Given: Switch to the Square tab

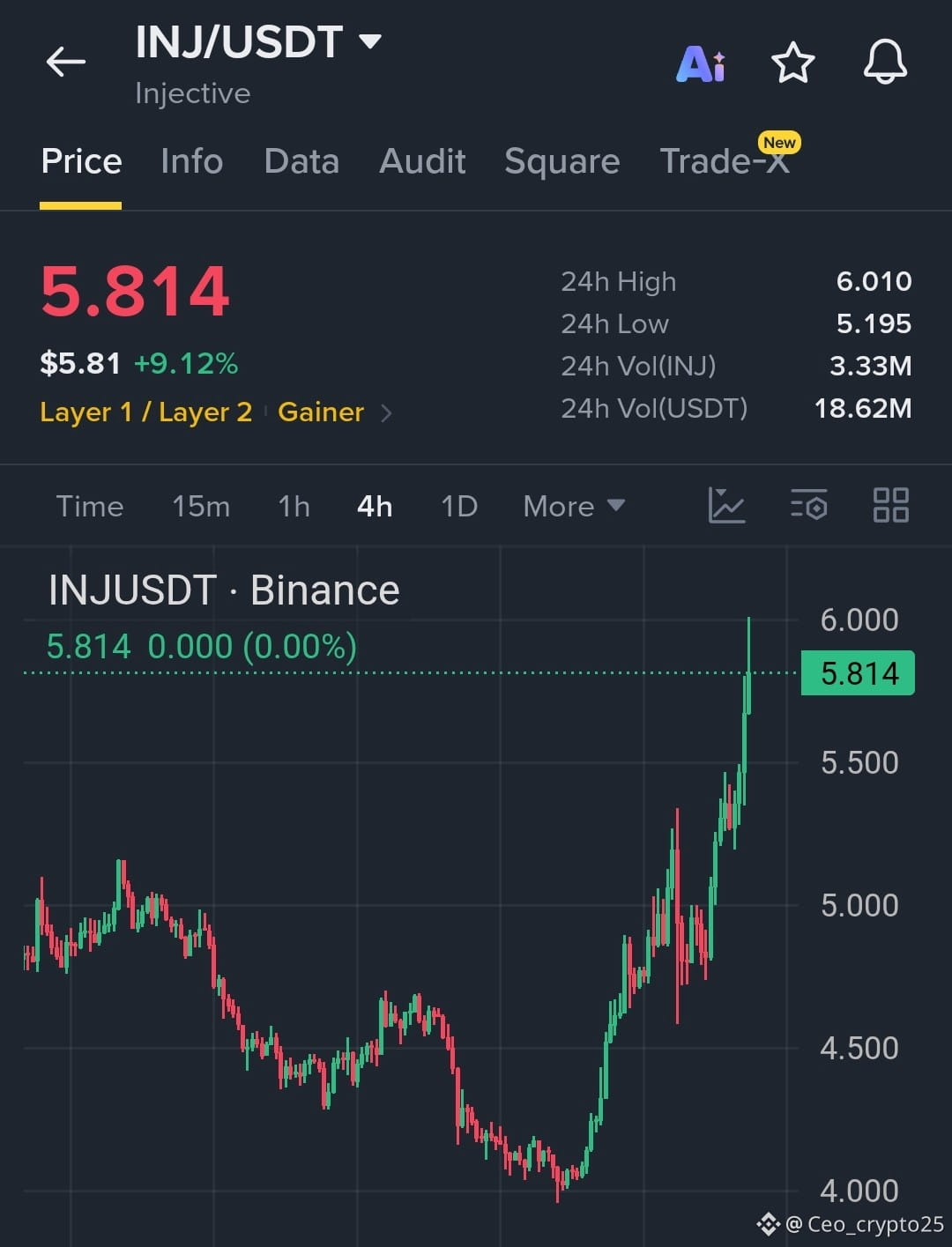Looking at the screenshot, I should [562, 162].
